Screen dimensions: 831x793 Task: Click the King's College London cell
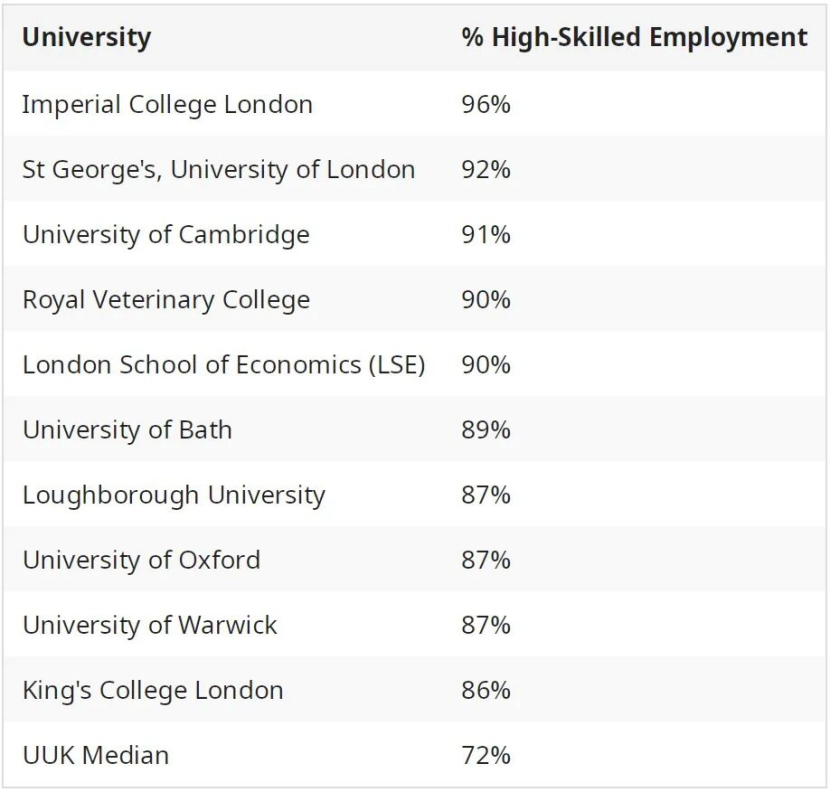[153, 690]
